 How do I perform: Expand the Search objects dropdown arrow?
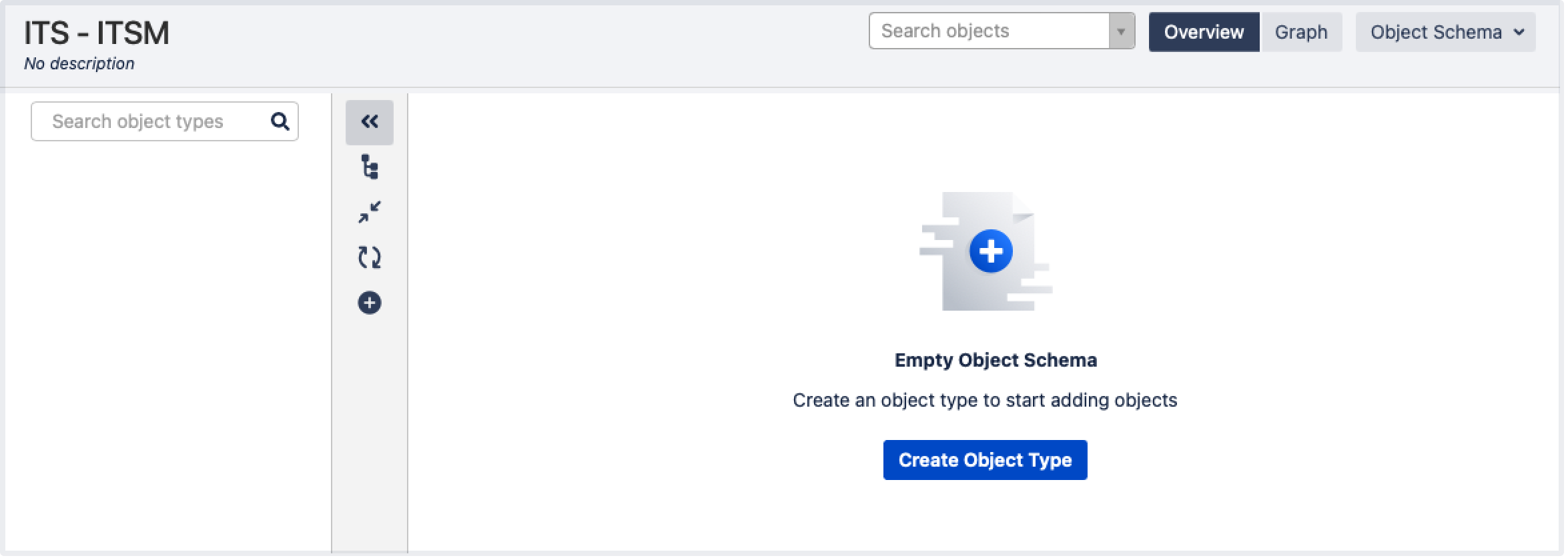pyautogui.click(x=1122, y=31)
